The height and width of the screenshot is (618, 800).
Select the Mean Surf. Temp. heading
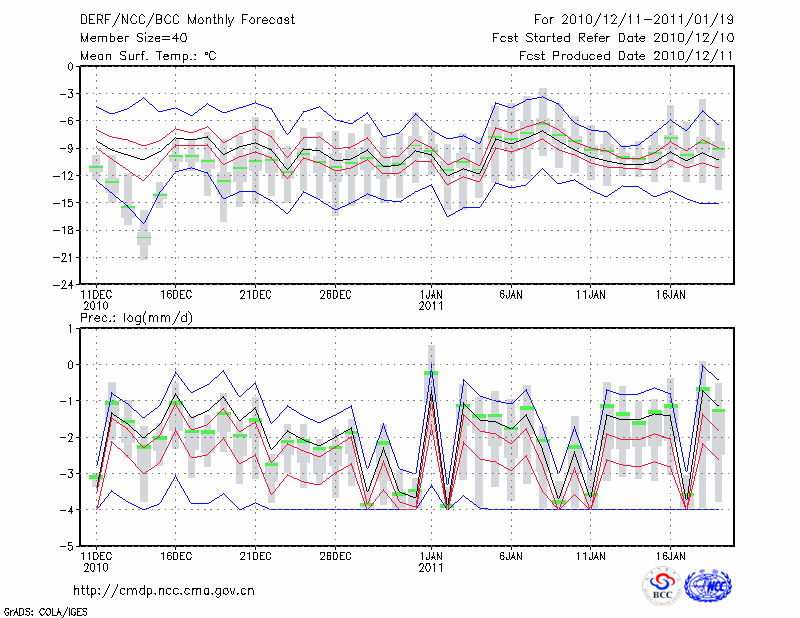[x=148, y=56]
